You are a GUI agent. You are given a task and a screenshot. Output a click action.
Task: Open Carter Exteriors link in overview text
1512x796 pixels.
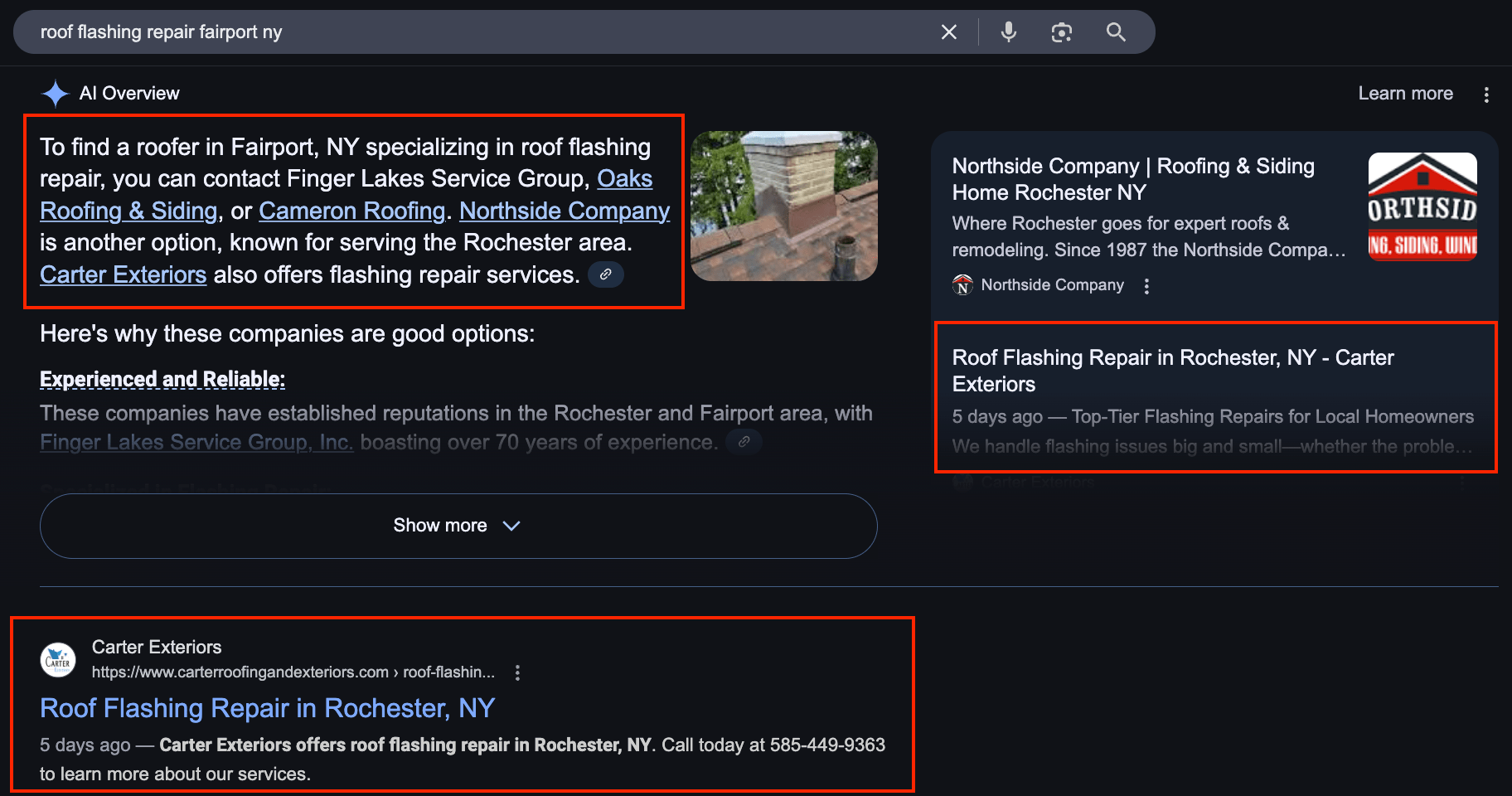pyautogui.click(x=124, y=275)
